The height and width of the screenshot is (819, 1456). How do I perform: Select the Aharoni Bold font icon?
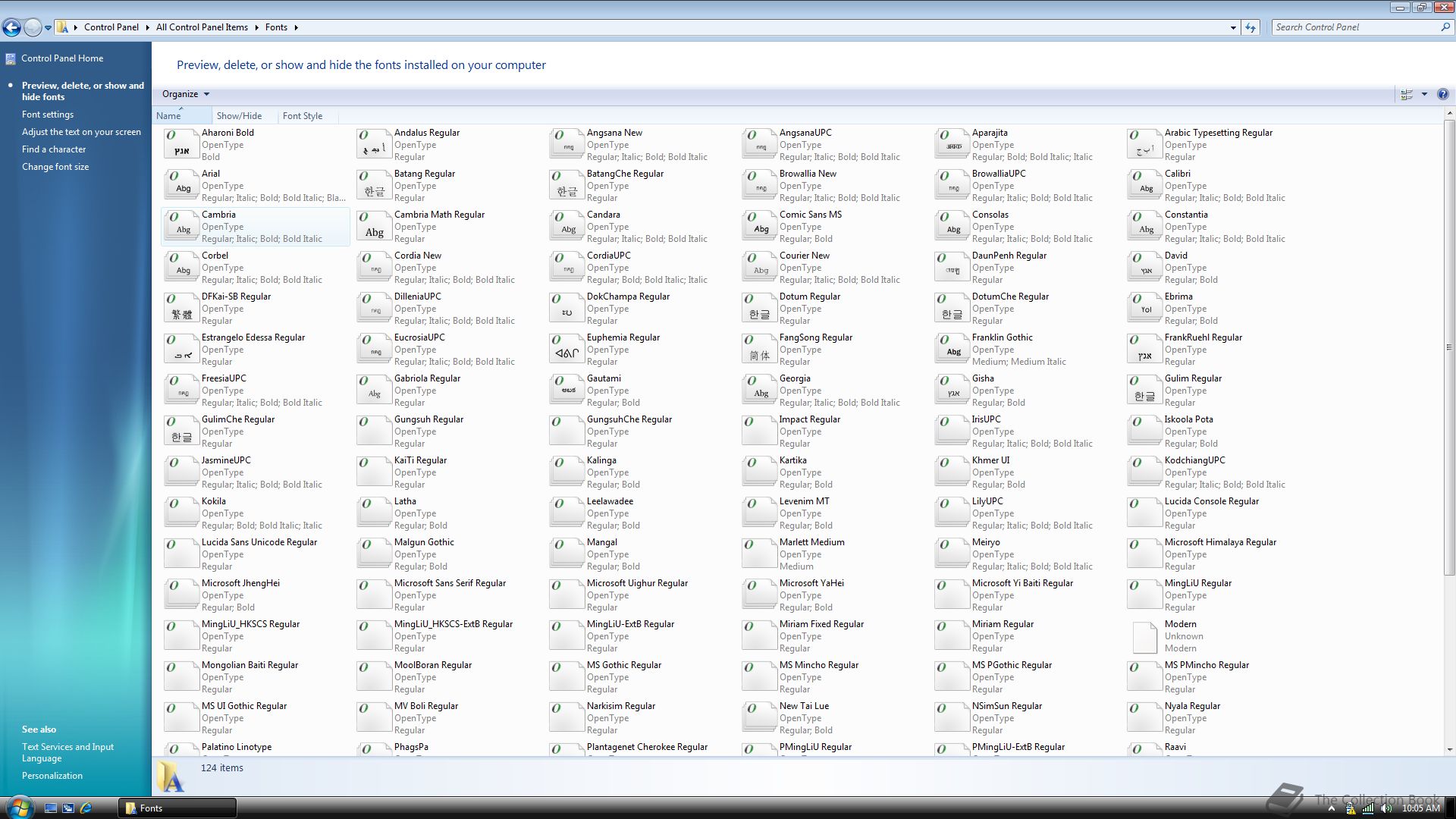pyautogui.click(x=181, y=144)
